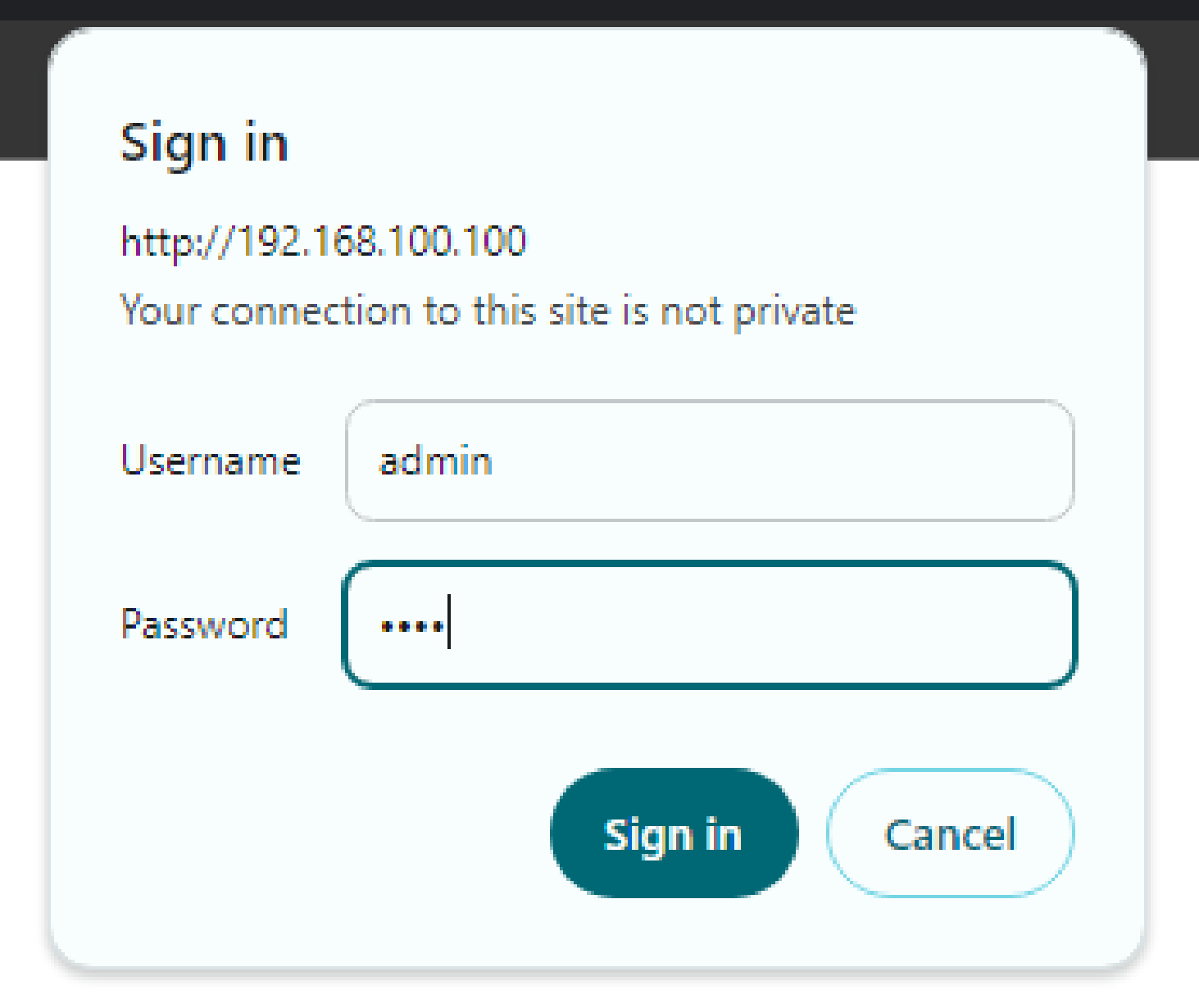Focus the Username input field

click(x=710, y=461)
